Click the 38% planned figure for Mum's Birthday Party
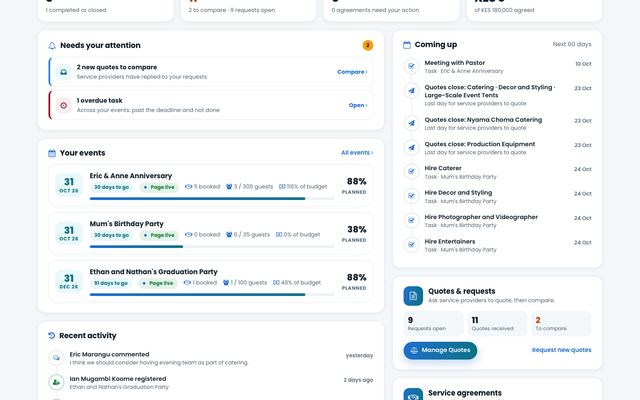The height and width of the screenshot is (400, 640). (356, 229)
